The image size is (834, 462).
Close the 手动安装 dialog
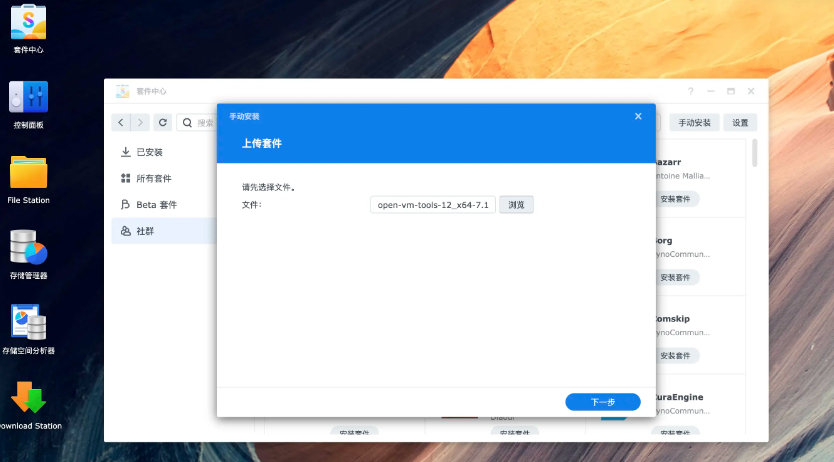pyautogui.click(x=638, y=116)
